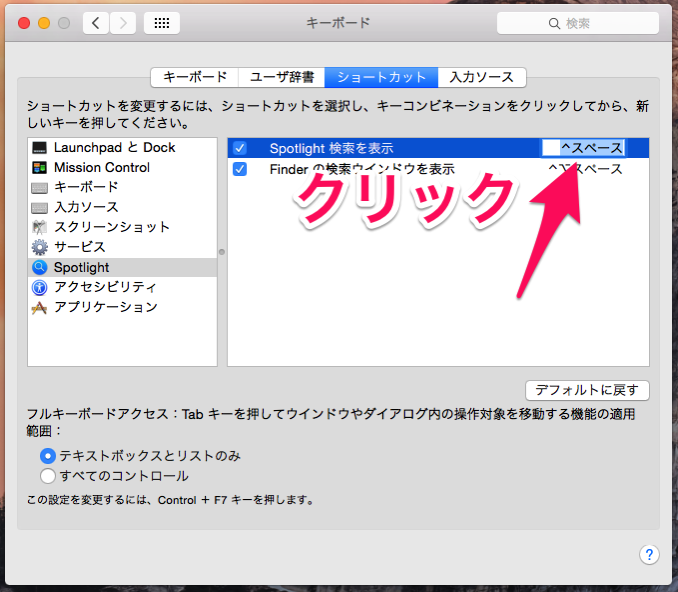678x592 pixels.
Task: Go forward with the right chevron button
Action: [123, 23]
